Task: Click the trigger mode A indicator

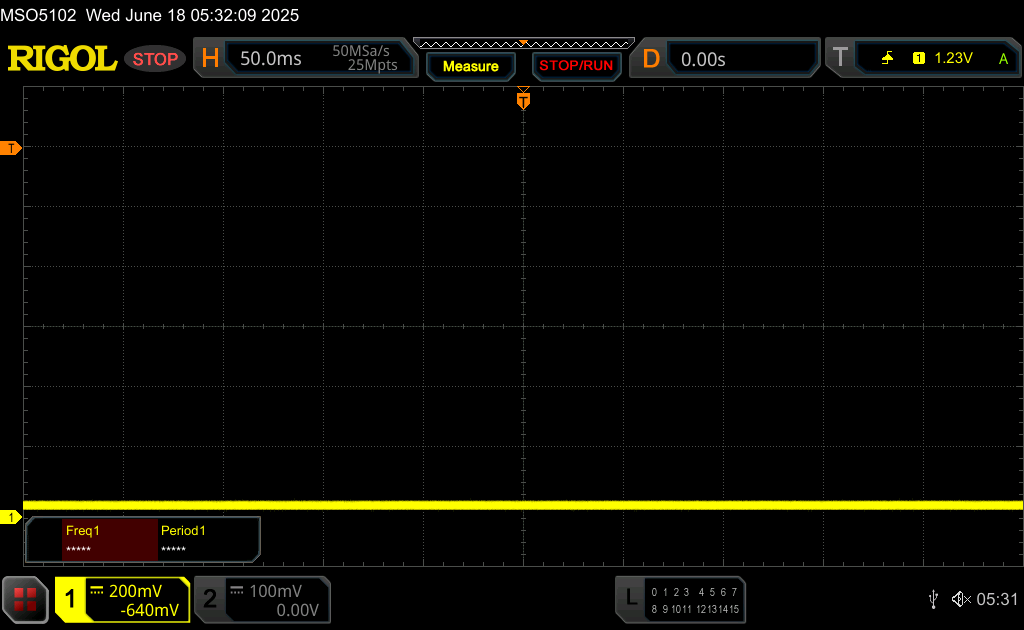Action: click(x=1003, y=59)
